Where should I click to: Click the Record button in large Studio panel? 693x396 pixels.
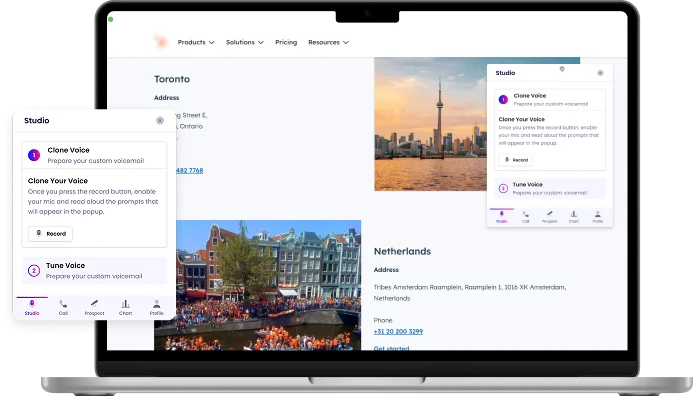point(50,234)
